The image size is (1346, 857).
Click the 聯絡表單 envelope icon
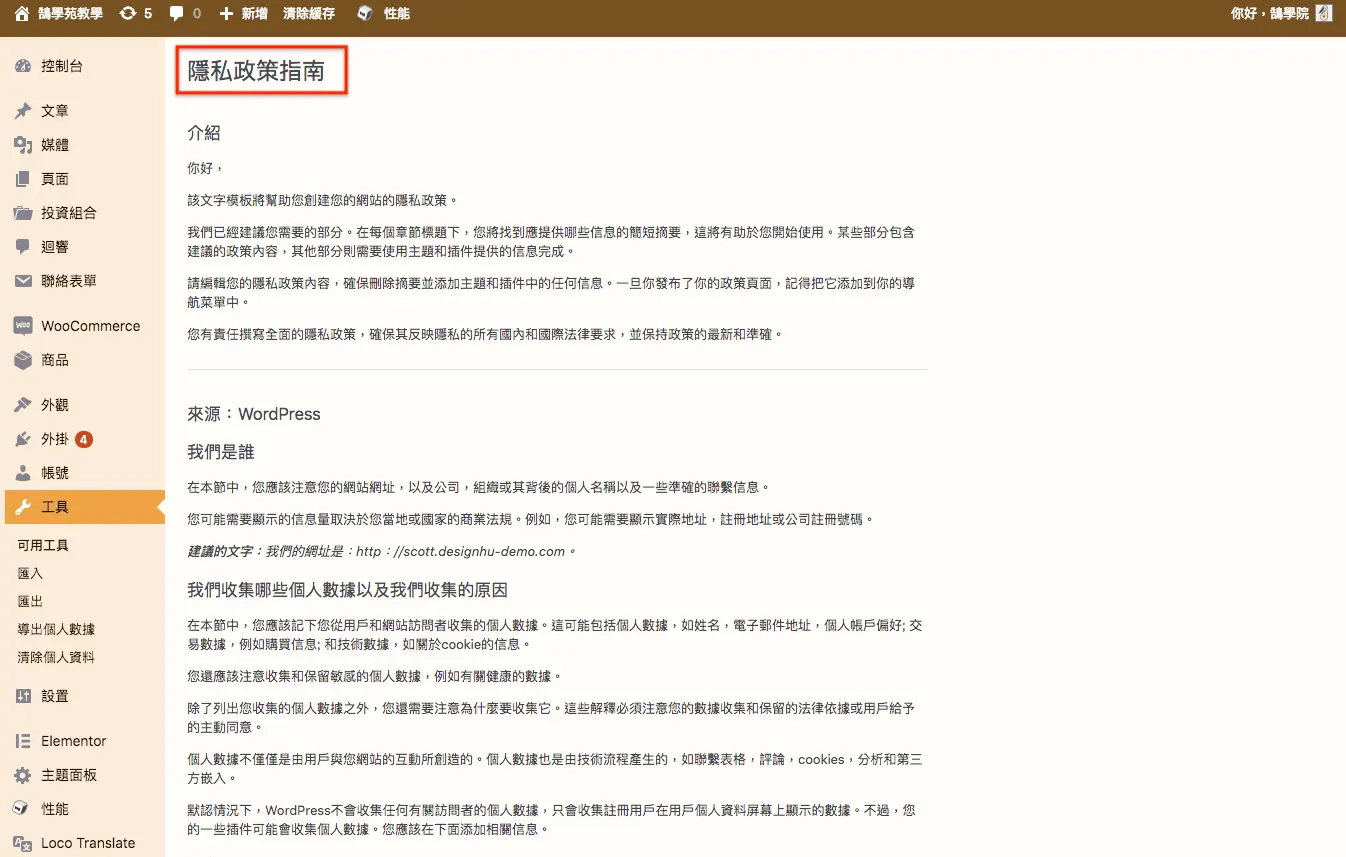23,281
